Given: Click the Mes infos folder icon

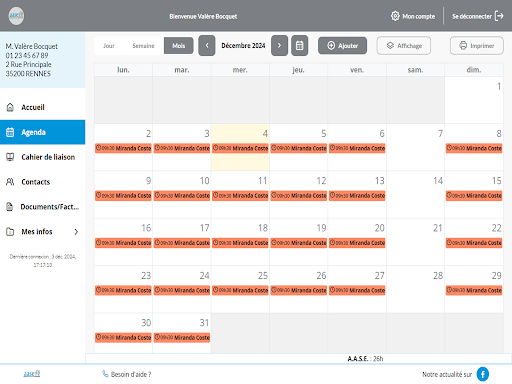Looking at the screenshot, I should (10, 231).
